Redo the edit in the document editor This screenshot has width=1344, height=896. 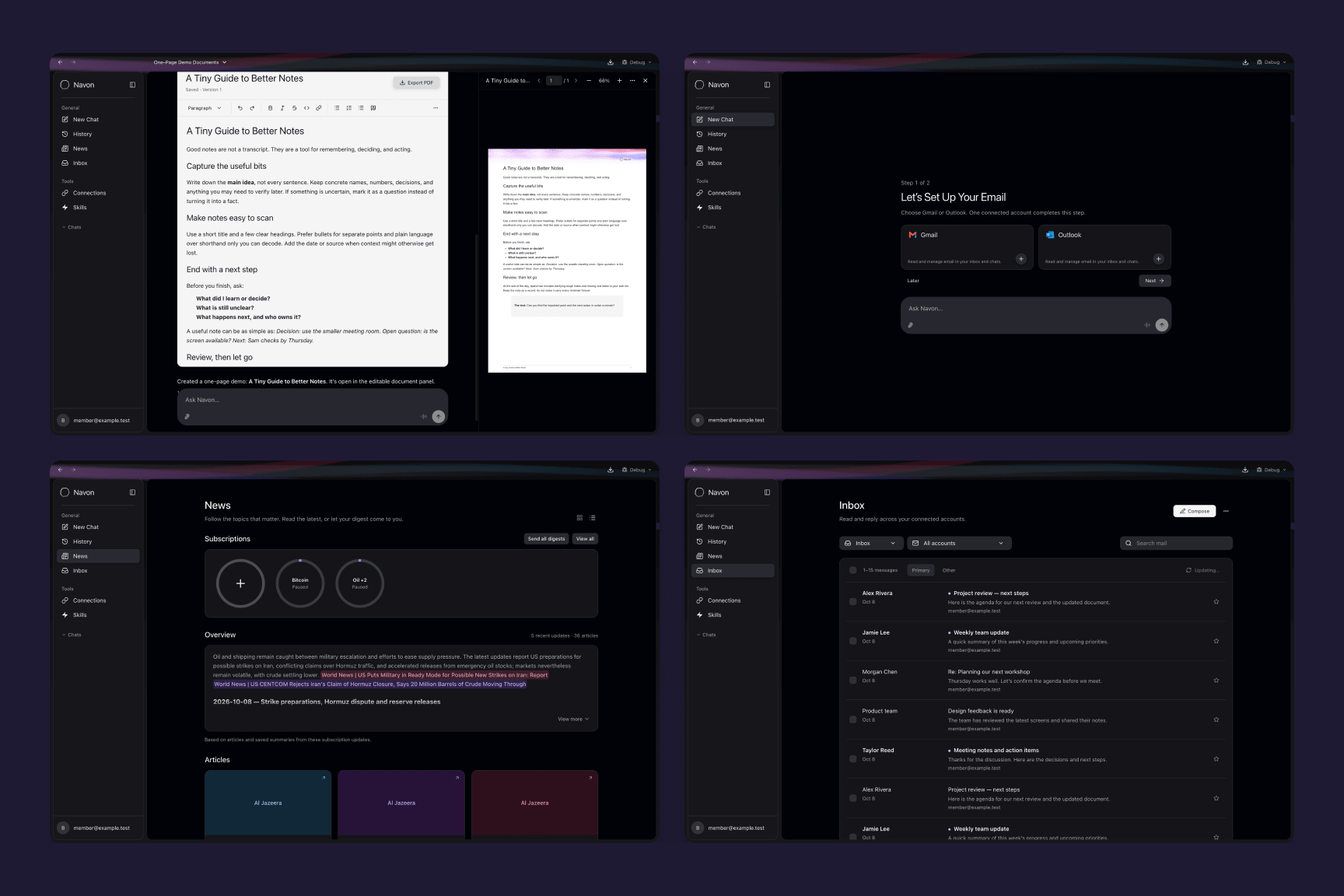click(x=252, y=108)
